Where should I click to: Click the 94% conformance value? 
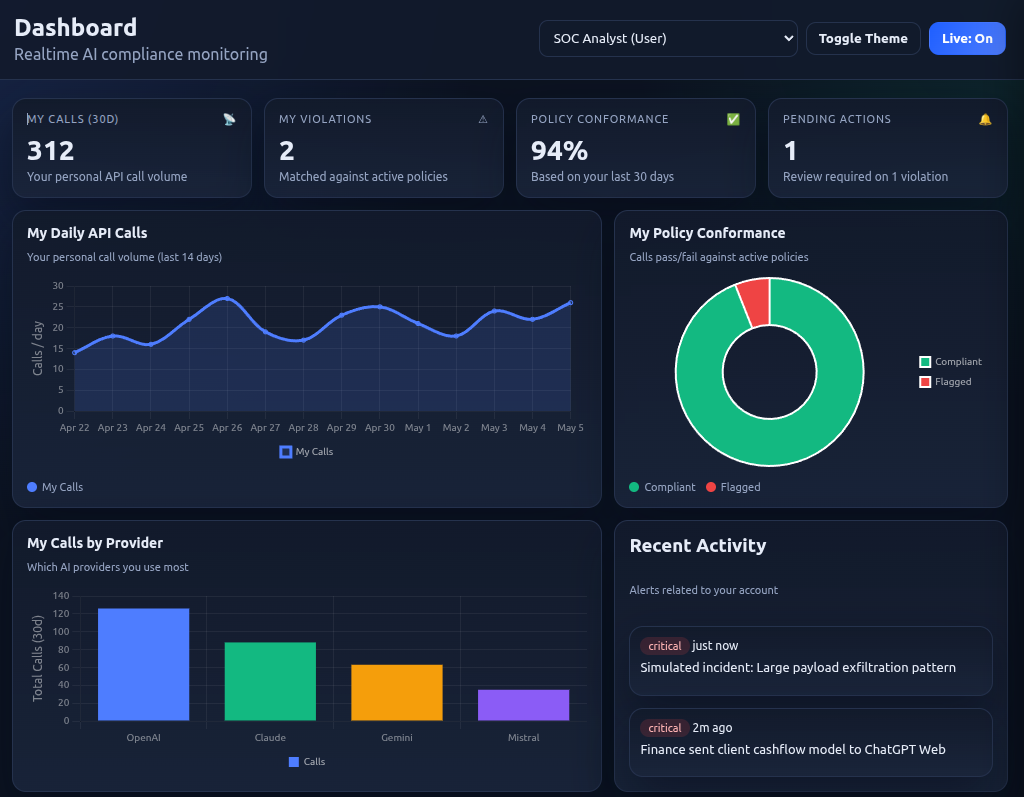(x=559, y=151)
